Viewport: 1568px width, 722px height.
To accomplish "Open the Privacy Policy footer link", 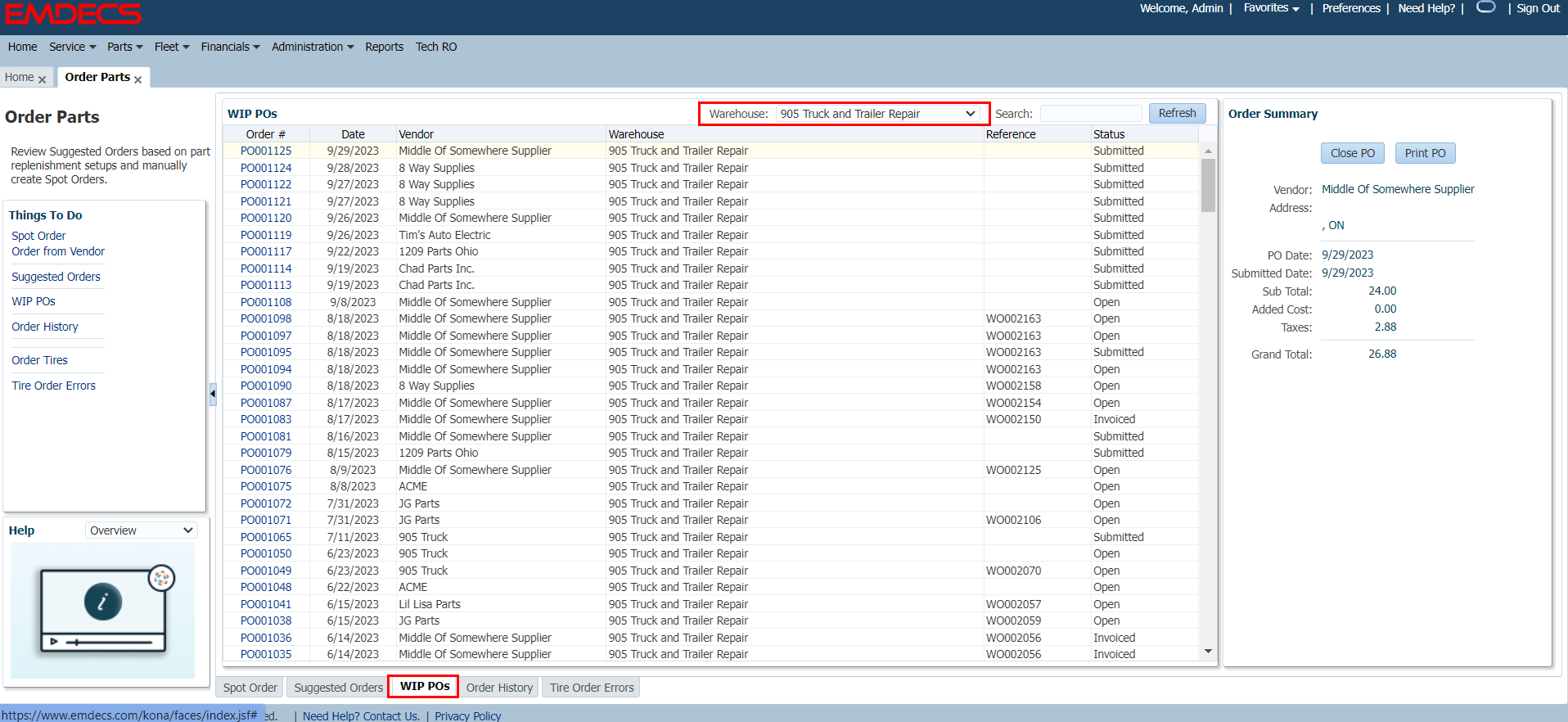I will pyautogui.click(x=467, y=716).
